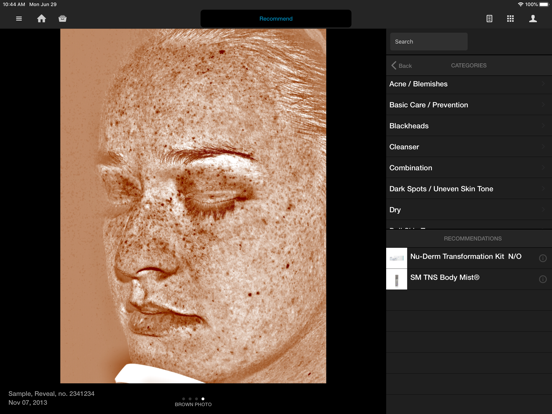This screenshot has width=552, height=414.
Task: Tap the Nov 07, 2013 date
Action: click(28, 402)
